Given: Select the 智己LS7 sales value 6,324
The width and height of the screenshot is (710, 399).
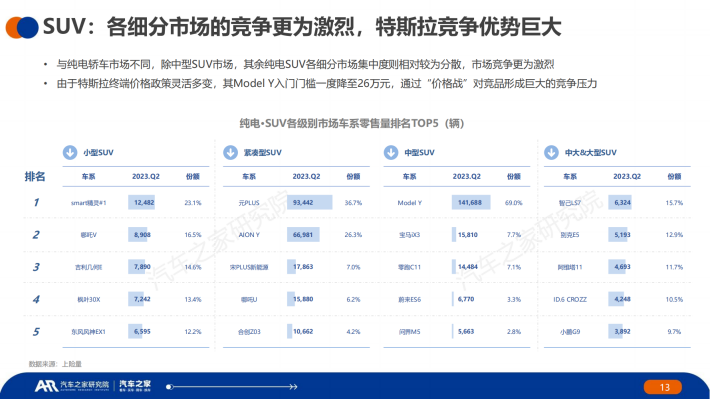Looking at the screenshot, I should (622, 202).
